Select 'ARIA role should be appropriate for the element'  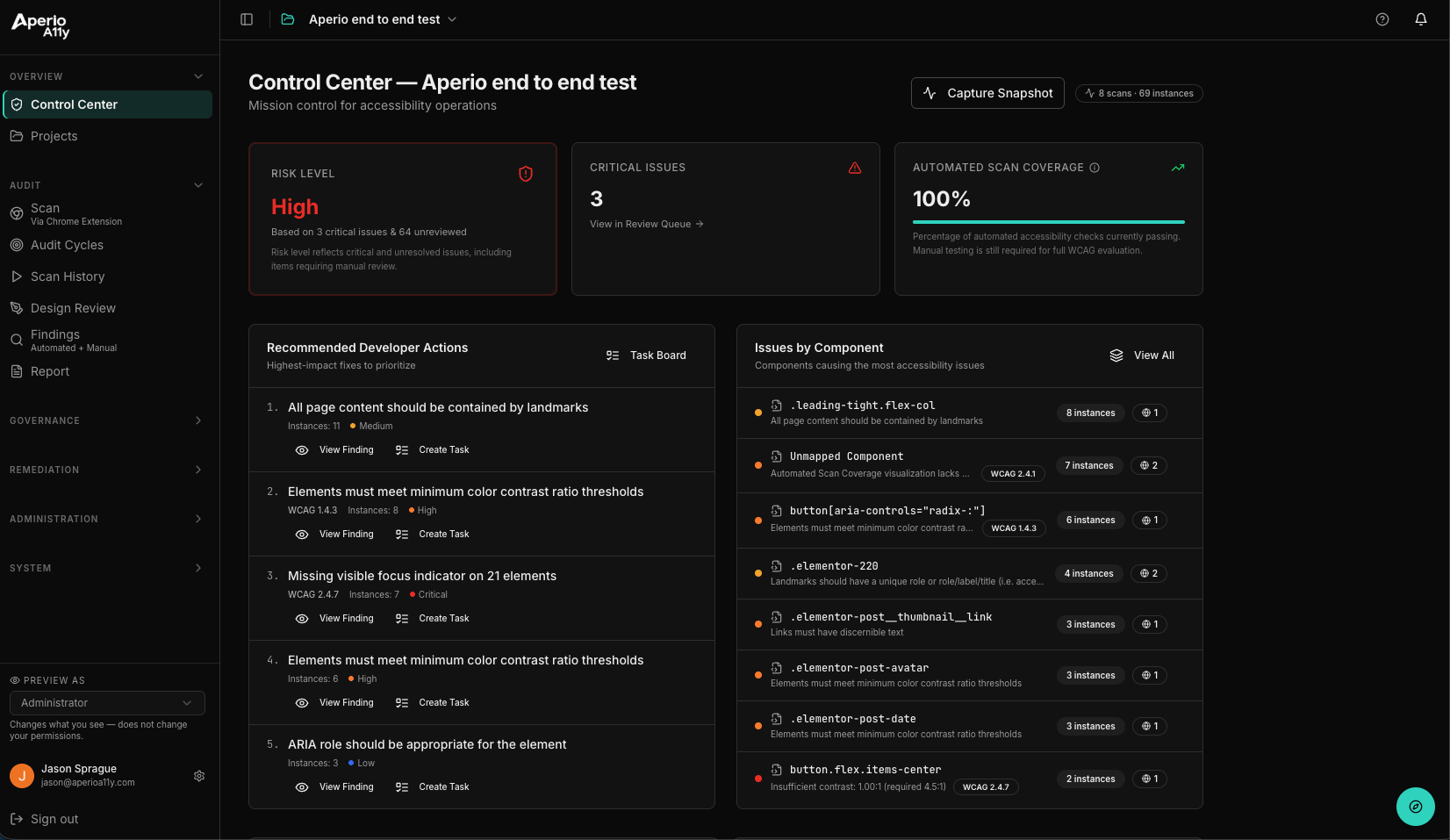(427, 744)
